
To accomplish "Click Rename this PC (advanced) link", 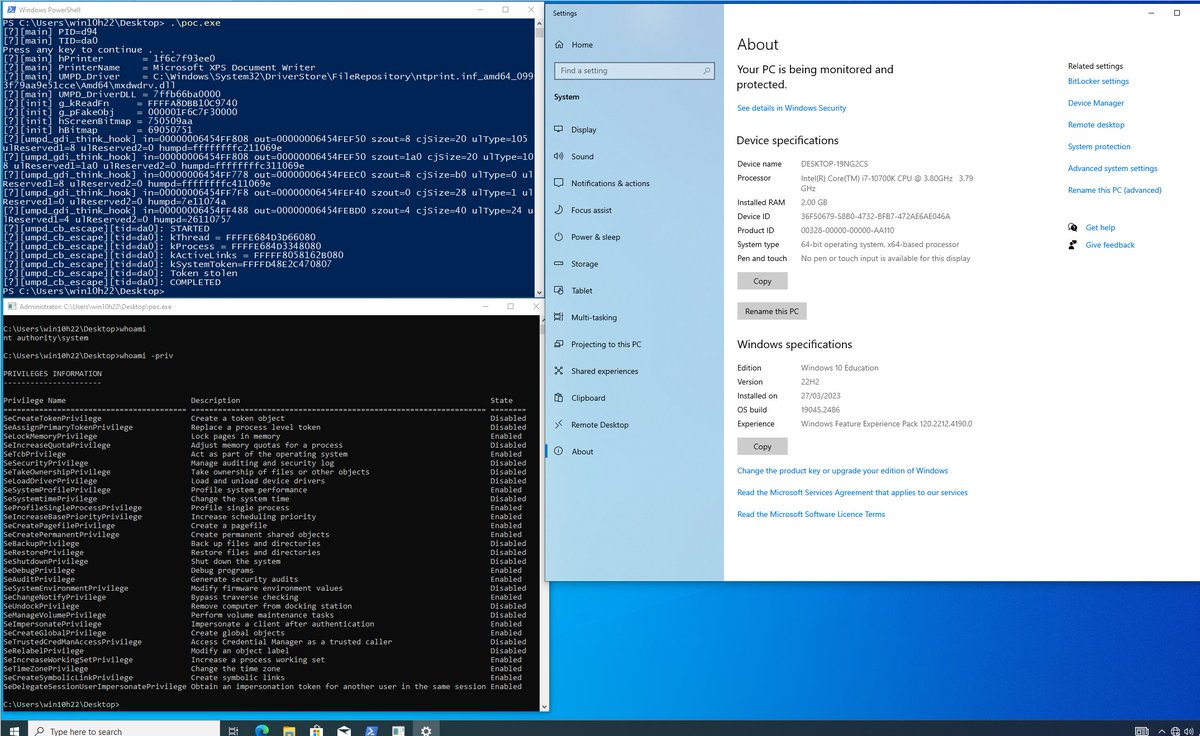I will [x=1115, y=190].
